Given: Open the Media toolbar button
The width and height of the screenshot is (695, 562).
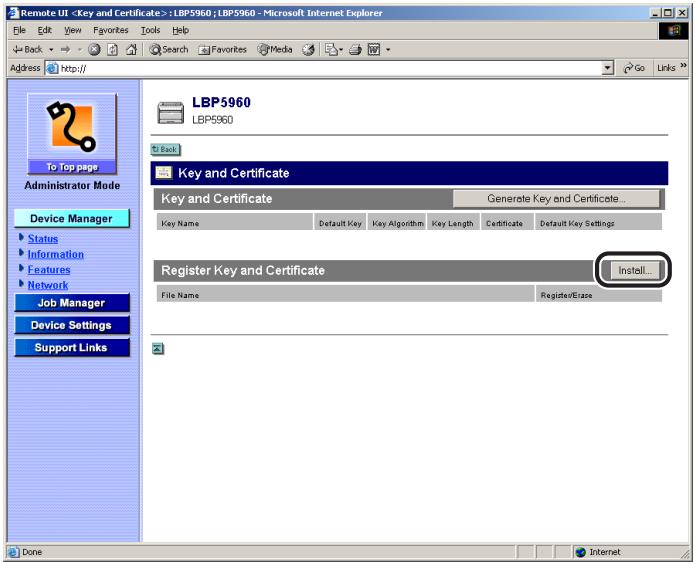Looking at the screenshot, I should (275, 50).
